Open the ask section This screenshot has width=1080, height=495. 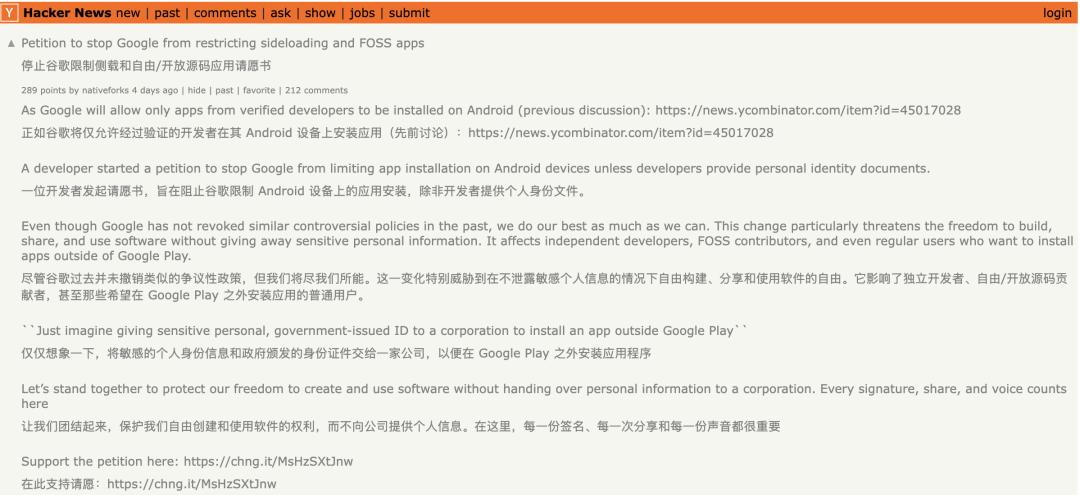[280, 12]
